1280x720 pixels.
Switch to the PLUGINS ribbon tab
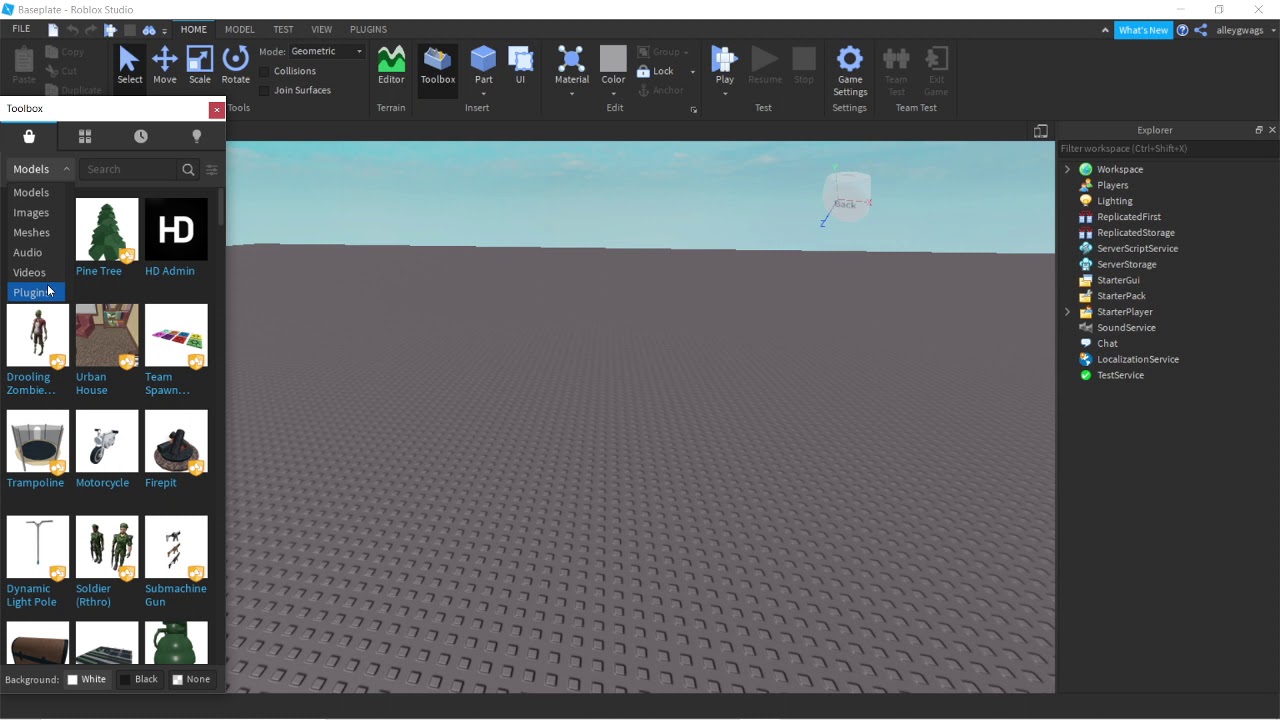click(x=368, y=30)
